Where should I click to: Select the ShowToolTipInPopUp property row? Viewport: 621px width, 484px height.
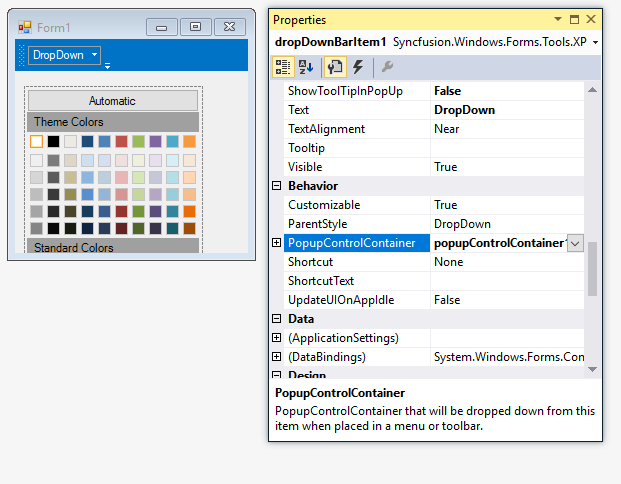tap(434, 91)
